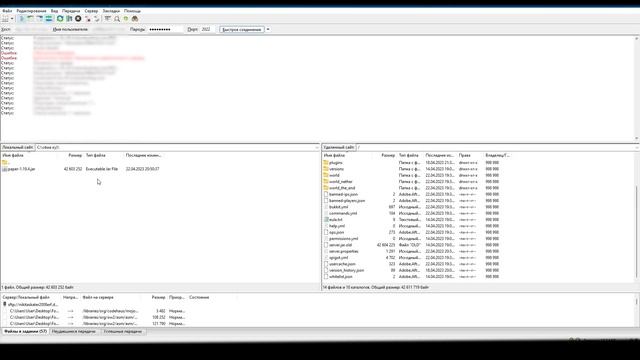Viewport: 640px width, 360px height.
Task: Switch to Успешные передачи tab
Action: [122, 331]
